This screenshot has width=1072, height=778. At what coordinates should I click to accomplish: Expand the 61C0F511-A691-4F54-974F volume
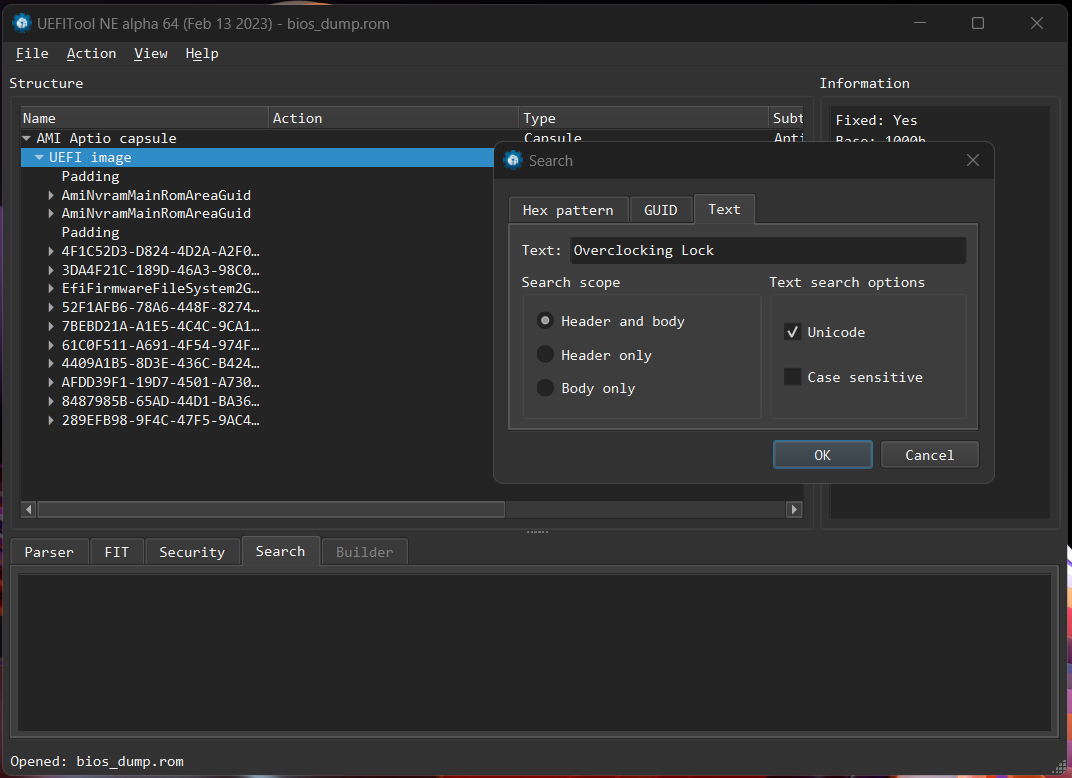pos(51,345)
